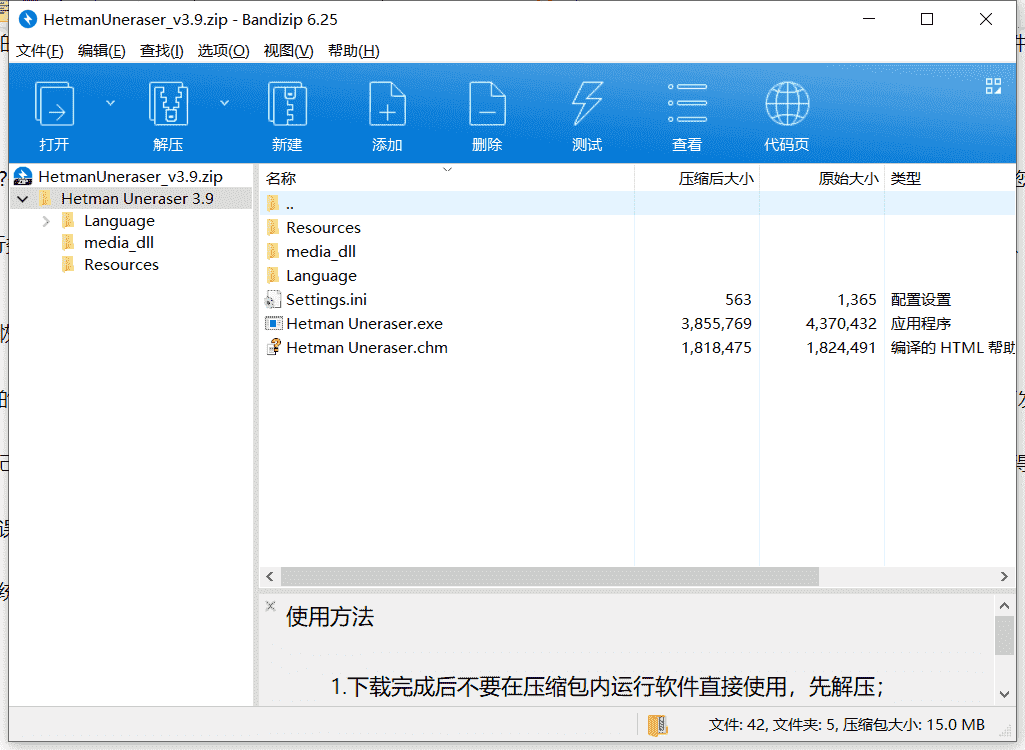Click the archive icon in the status bar
The height and width of the screenshot is (750, 1025).
coord(658,725)
